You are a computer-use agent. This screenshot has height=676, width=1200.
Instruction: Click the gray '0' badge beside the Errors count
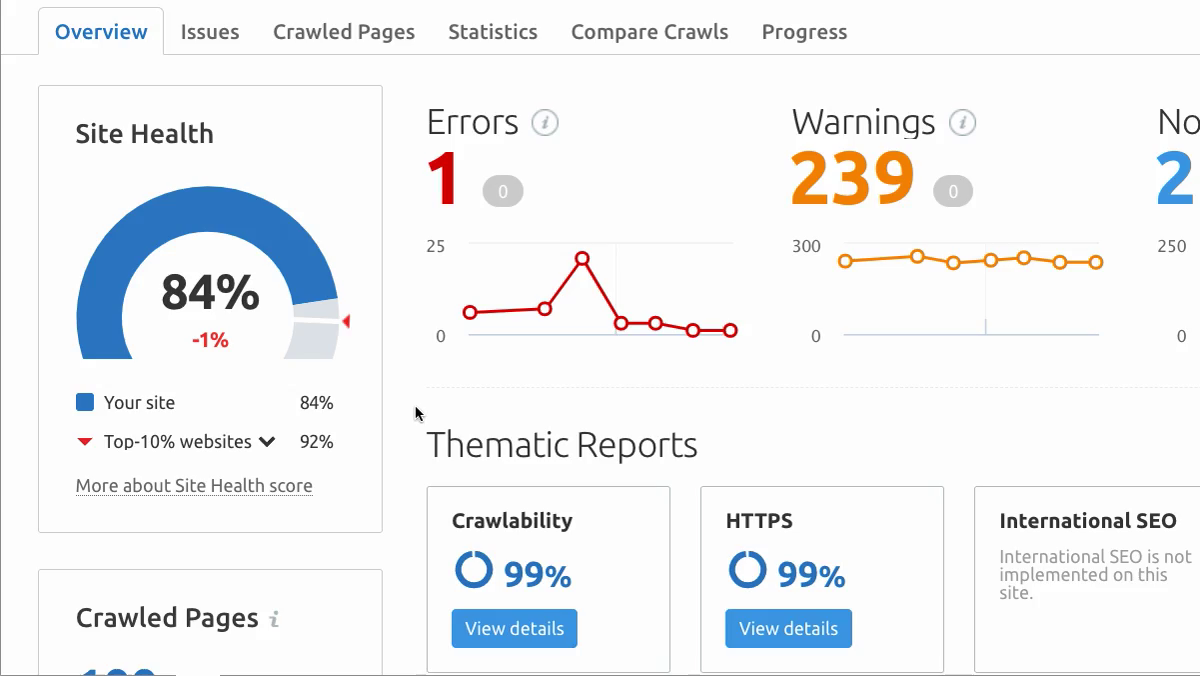[x=503, y=190]
